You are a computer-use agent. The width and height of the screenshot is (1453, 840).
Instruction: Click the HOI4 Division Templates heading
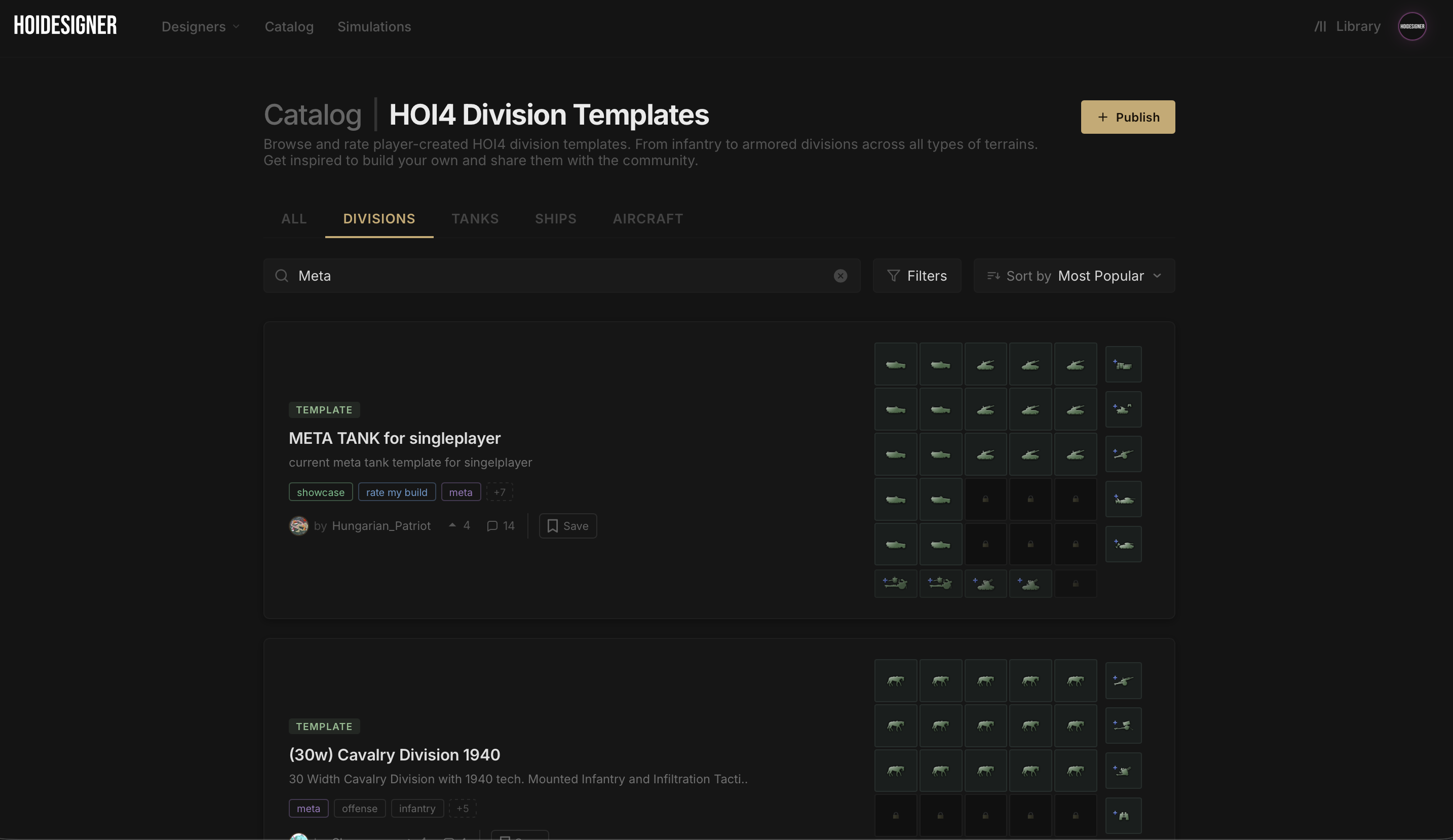549,114
